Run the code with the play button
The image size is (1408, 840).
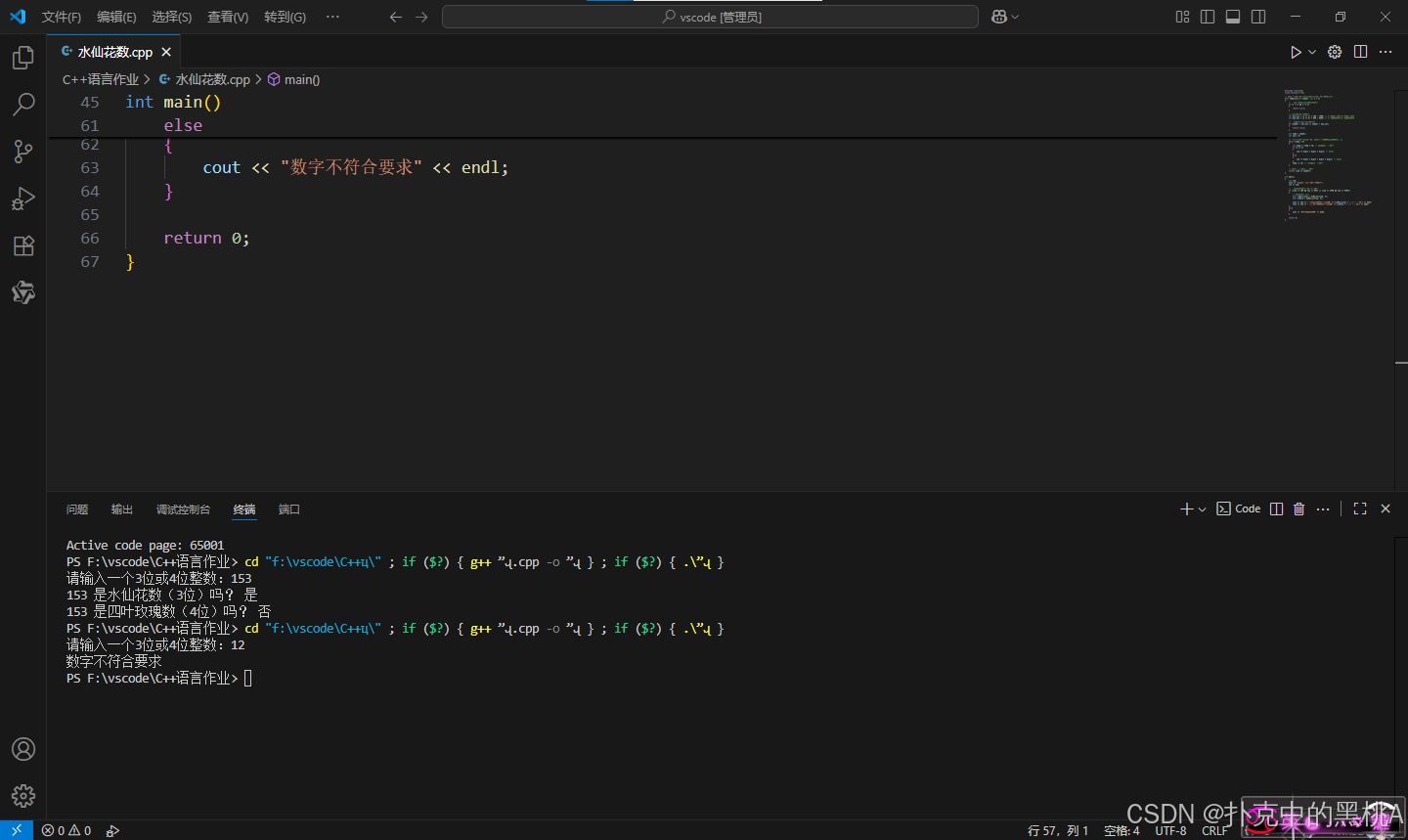coord(1296,52)
